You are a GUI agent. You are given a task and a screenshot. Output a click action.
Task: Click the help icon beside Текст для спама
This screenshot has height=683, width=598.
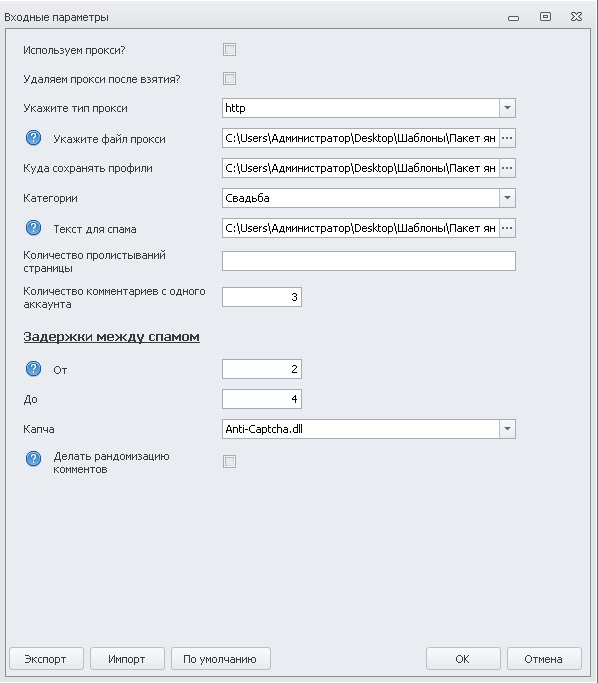point(33,228)
